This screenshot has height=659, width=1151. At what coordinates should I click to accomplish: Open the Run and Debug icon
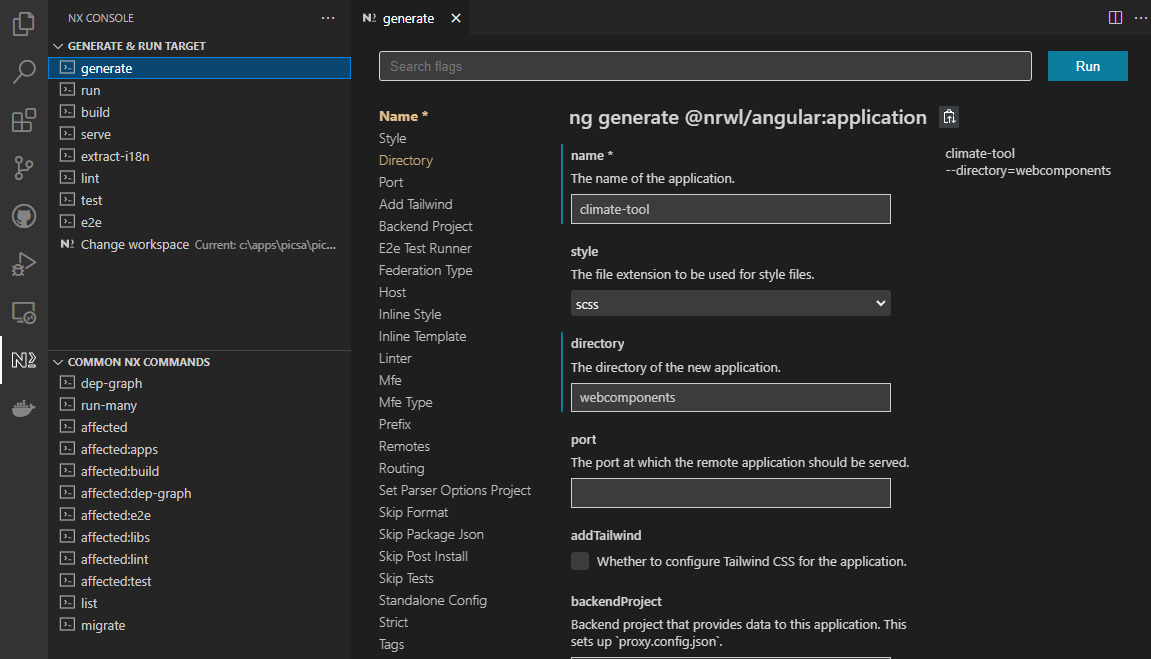tap(24, 264)
